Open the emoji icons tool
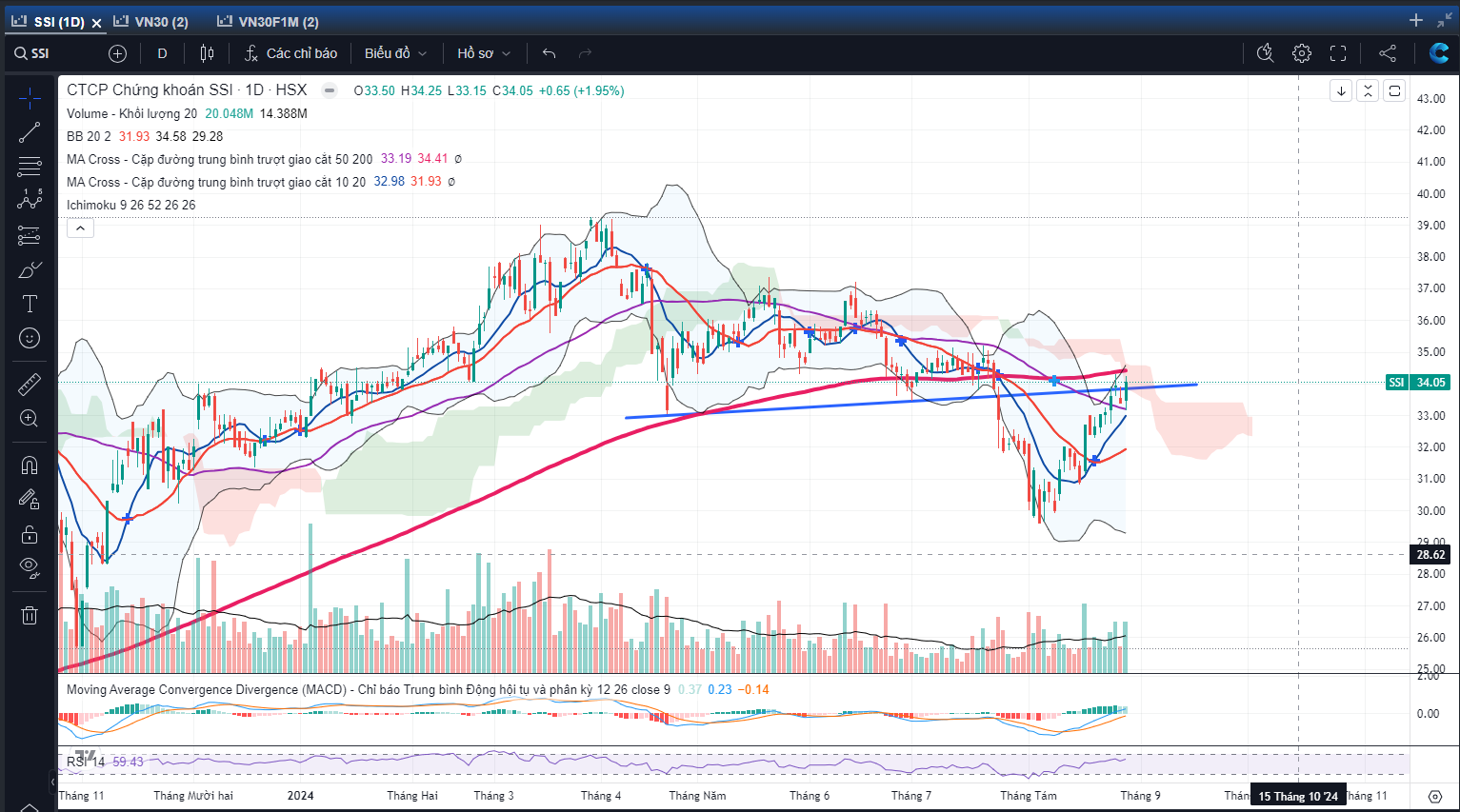This screenshot has width=1460, height=812. [x=30, y=338]
